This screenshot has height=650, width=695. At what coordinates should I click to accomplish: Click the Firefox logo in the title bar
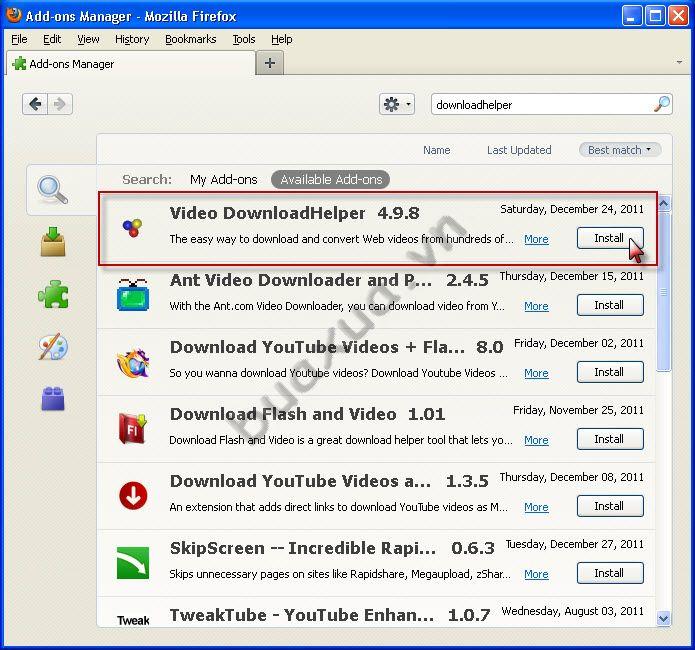[x=14, y=15]
